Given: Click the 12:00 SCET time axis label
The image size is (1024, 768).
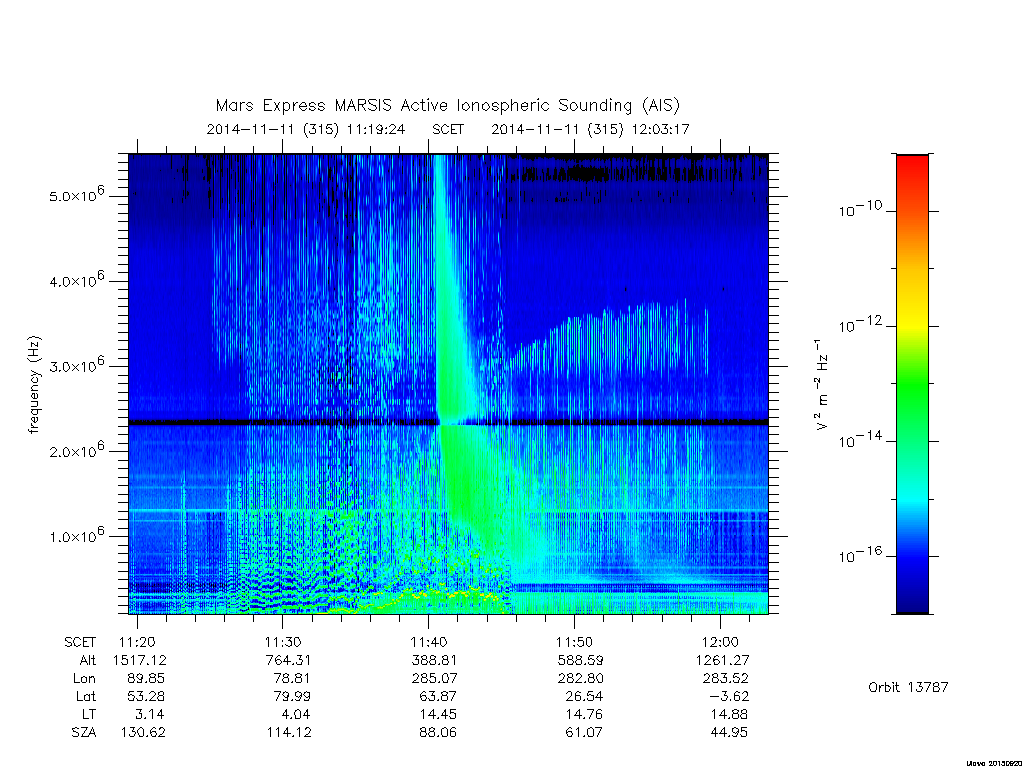Looking at the screenshot, I should [720, 642].
